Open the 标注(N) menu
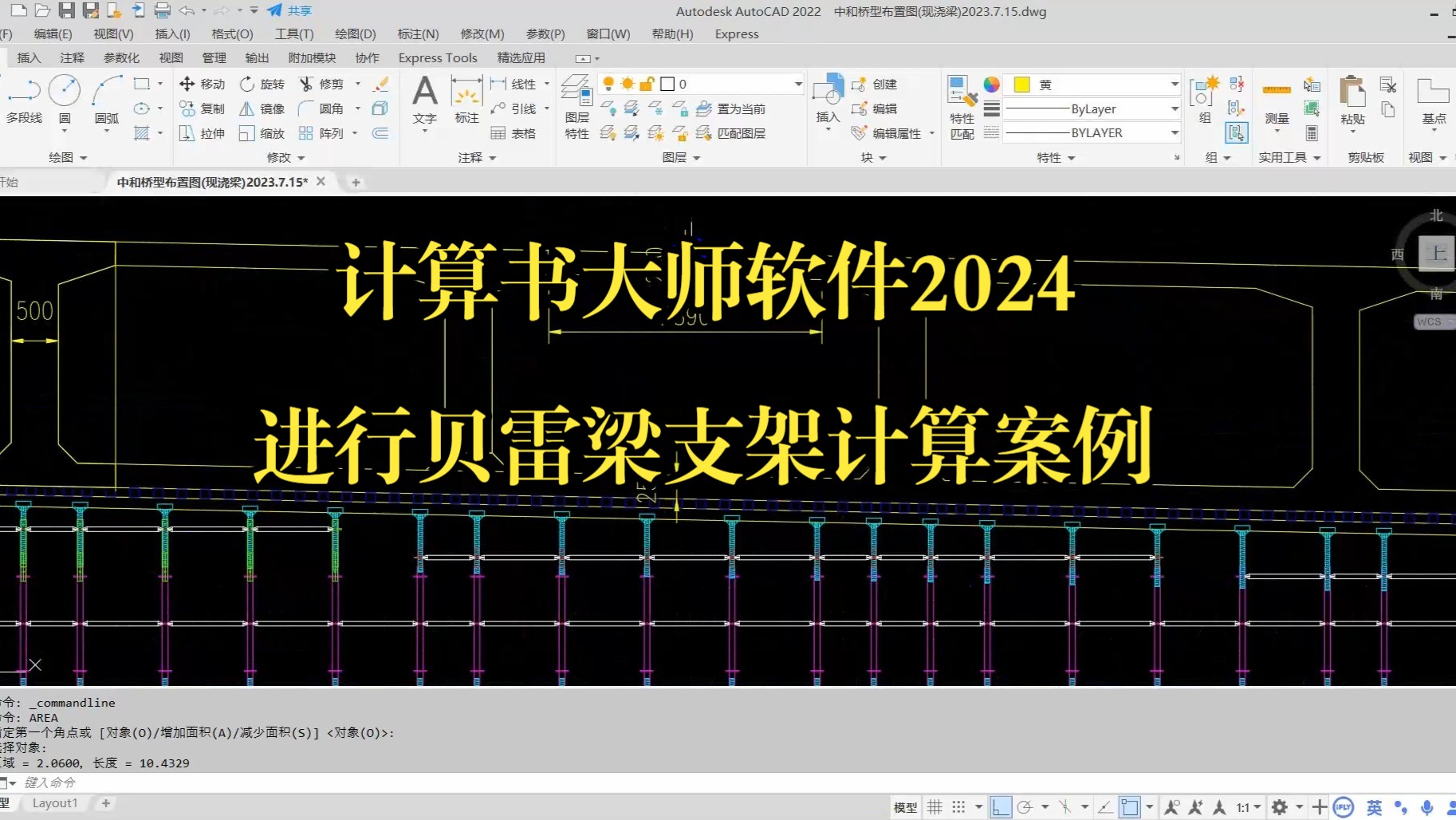This screenshot has width=1456, height=820. (x=418, y=34)
